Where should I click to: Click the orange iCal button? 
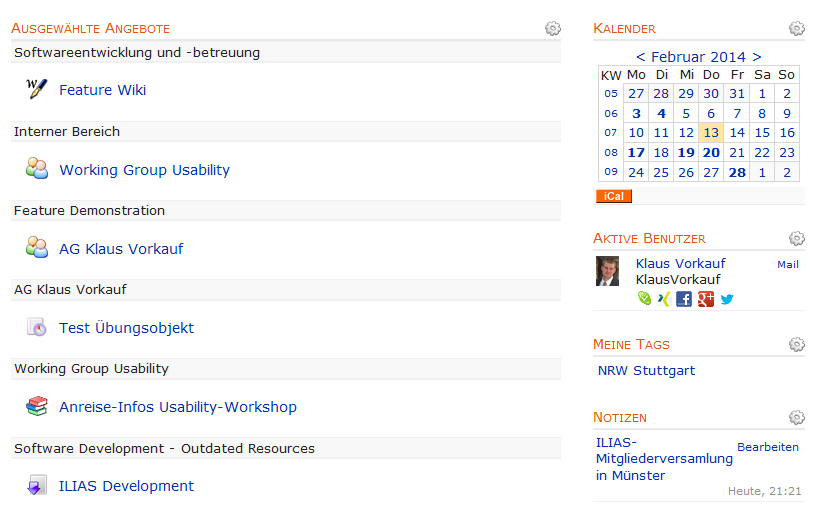613,196
